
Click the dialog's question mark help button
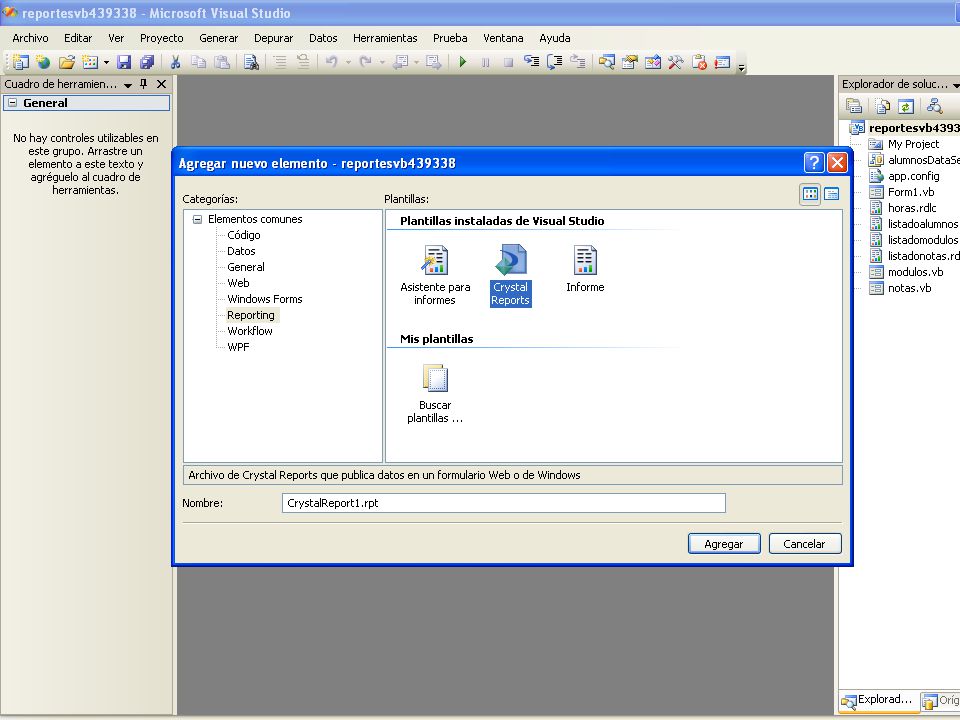(814, 162)
